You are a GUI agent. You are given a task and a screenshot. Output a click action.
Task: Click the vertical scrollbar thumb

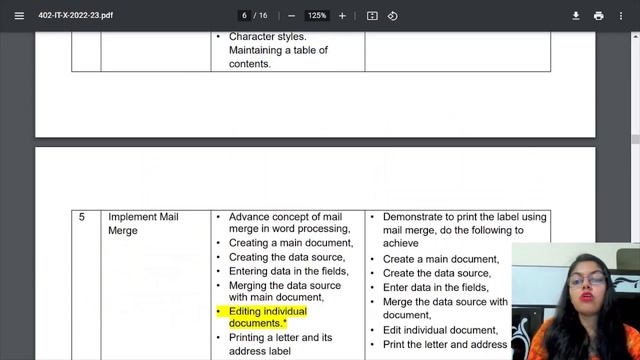[x=636, y=139]
